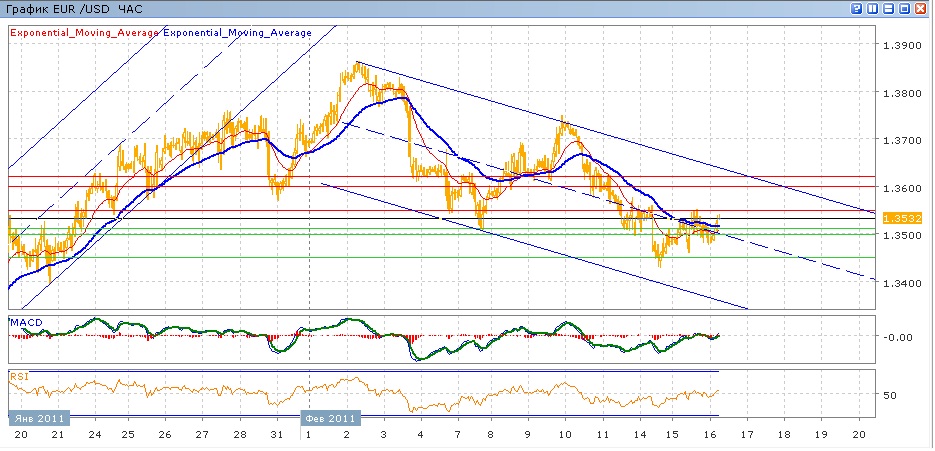The height and width of the screenshot is (451, 935).
Task: Select the Фев 2011 month marker
Action: 331,418
